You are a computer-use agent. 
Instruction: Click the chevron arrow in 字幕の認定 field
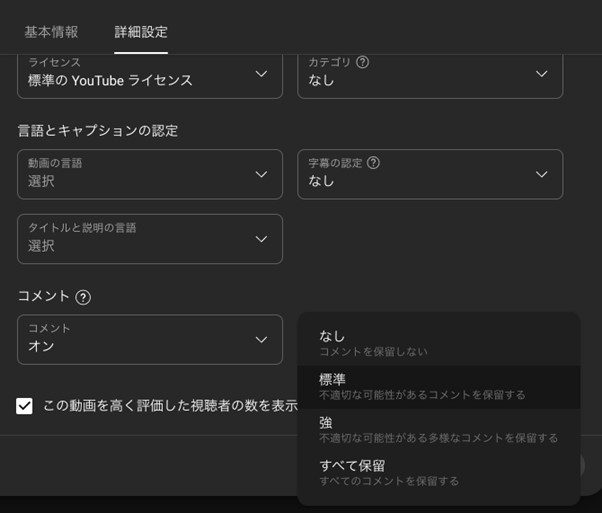pos(541,174)
